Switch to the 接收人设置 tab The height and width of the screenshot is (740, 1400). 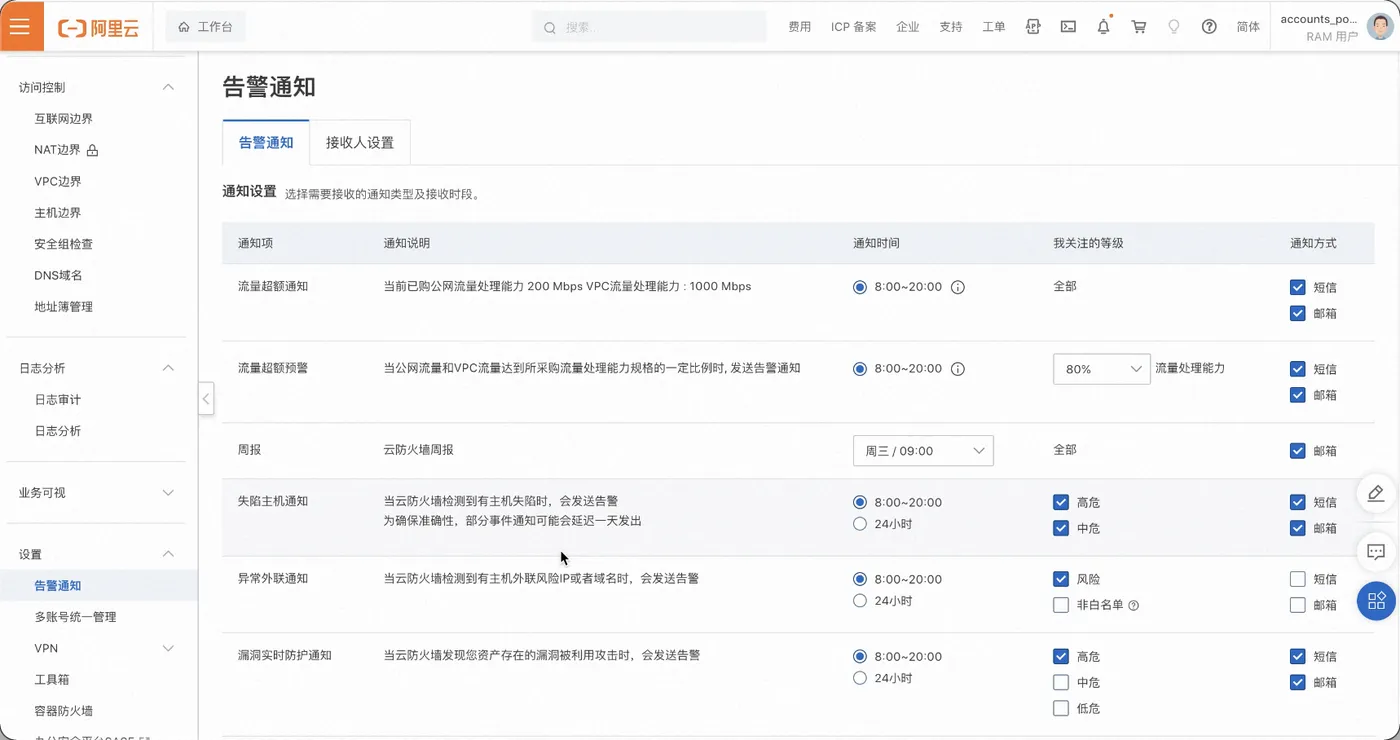pyautogui.click(x=360, y=143)
